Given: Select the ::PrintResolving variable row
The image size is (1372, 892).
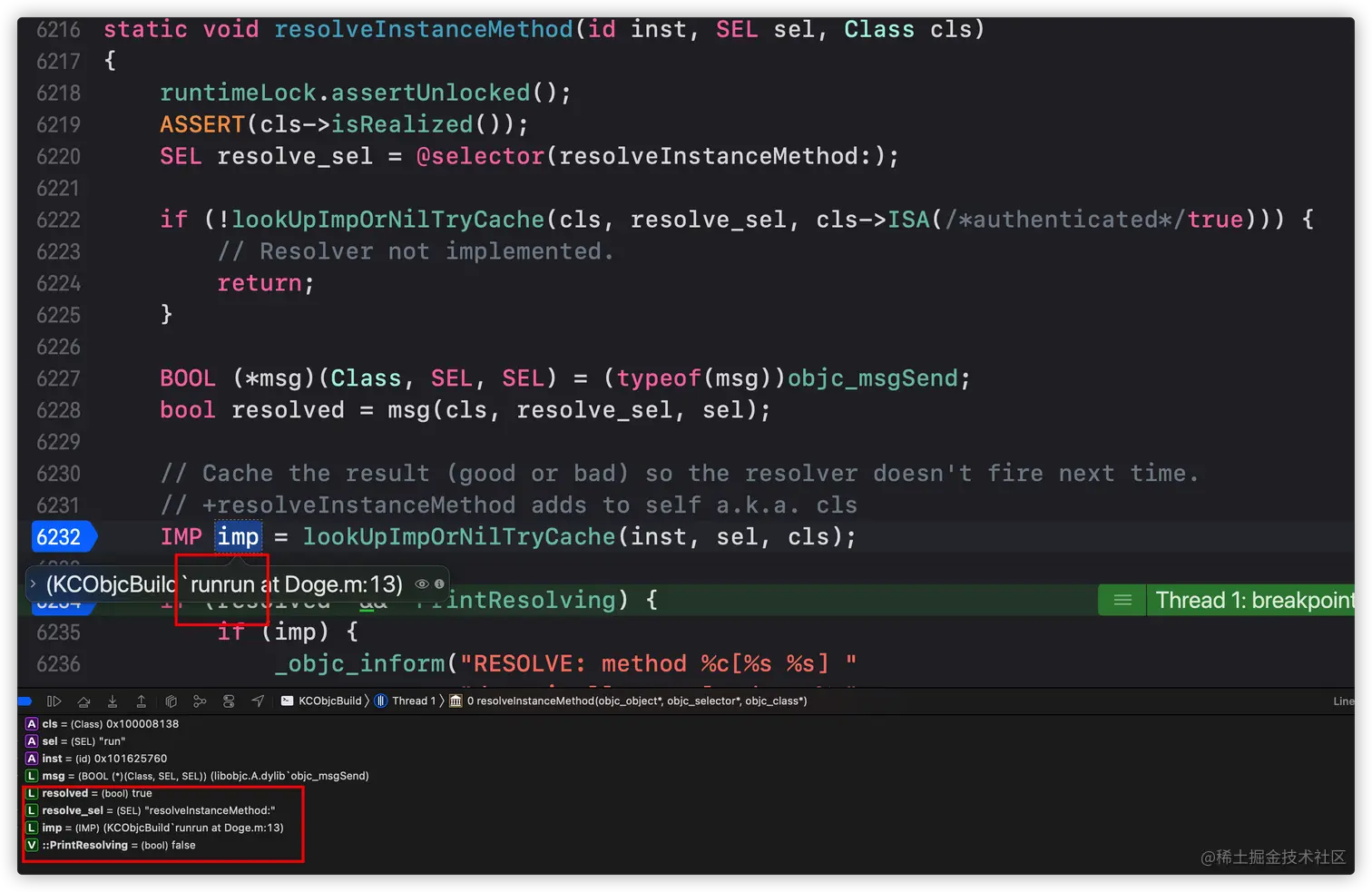Looking at the screenshot, I should click(111, 845).
